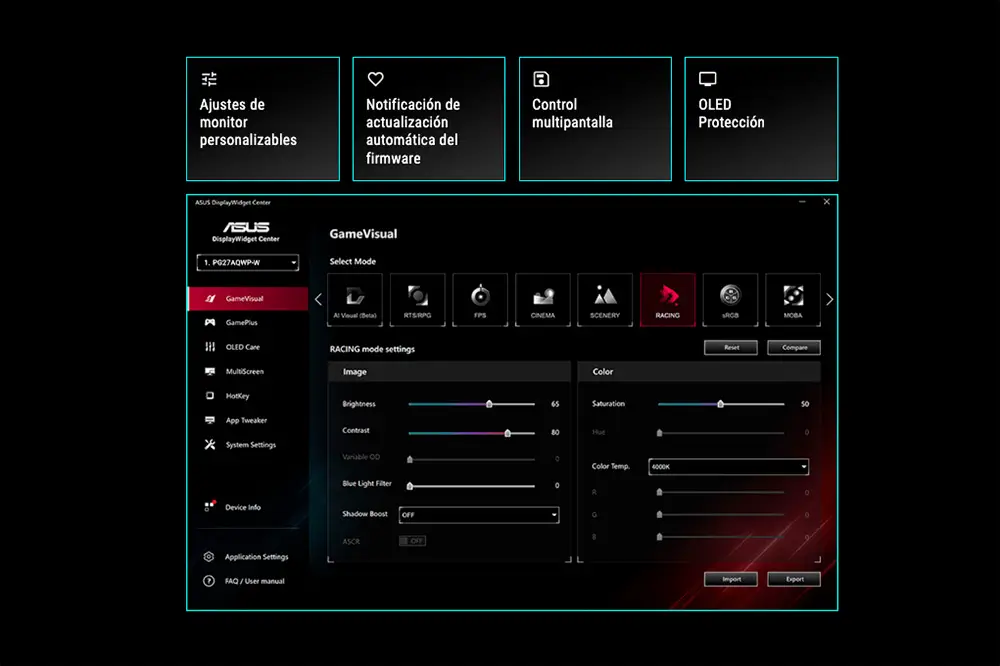Screen dimensions: 1000x666
Task: Open the FAQ question mark icon
Action: coord(209,581)
